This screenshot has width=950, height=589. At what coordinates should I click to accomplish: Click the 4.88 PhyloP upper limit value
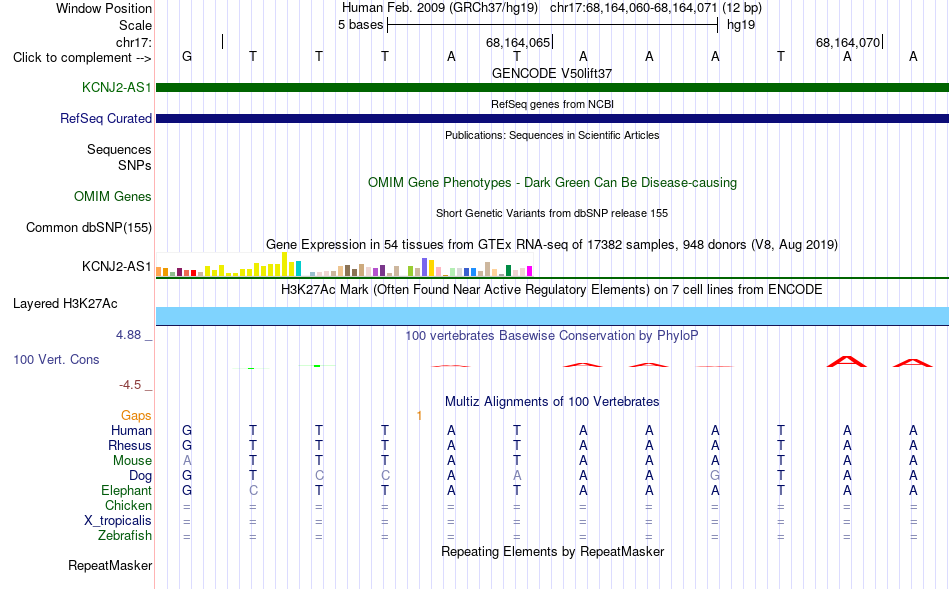point(128,334)
